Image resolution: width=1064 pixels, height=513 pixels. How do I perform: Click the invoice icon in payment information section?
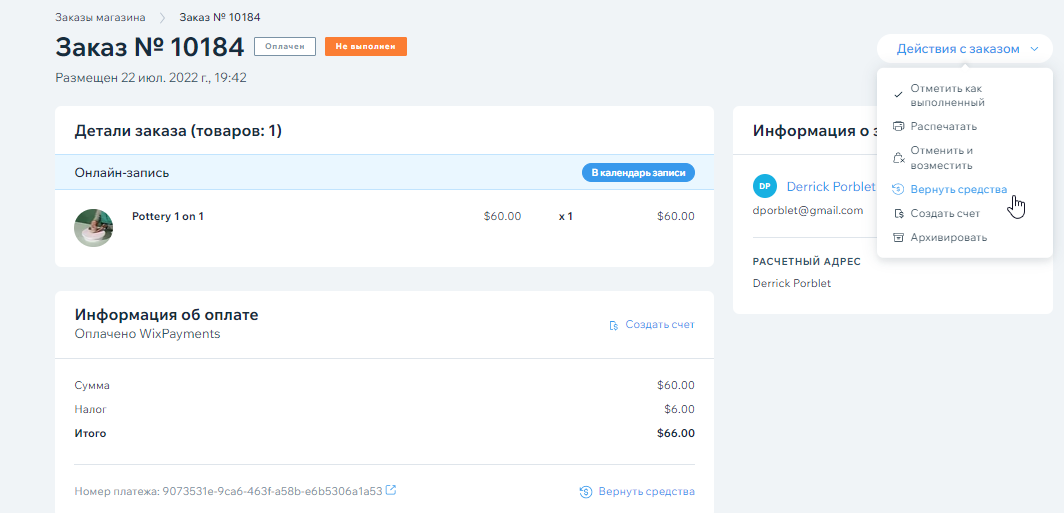(614, 325)
